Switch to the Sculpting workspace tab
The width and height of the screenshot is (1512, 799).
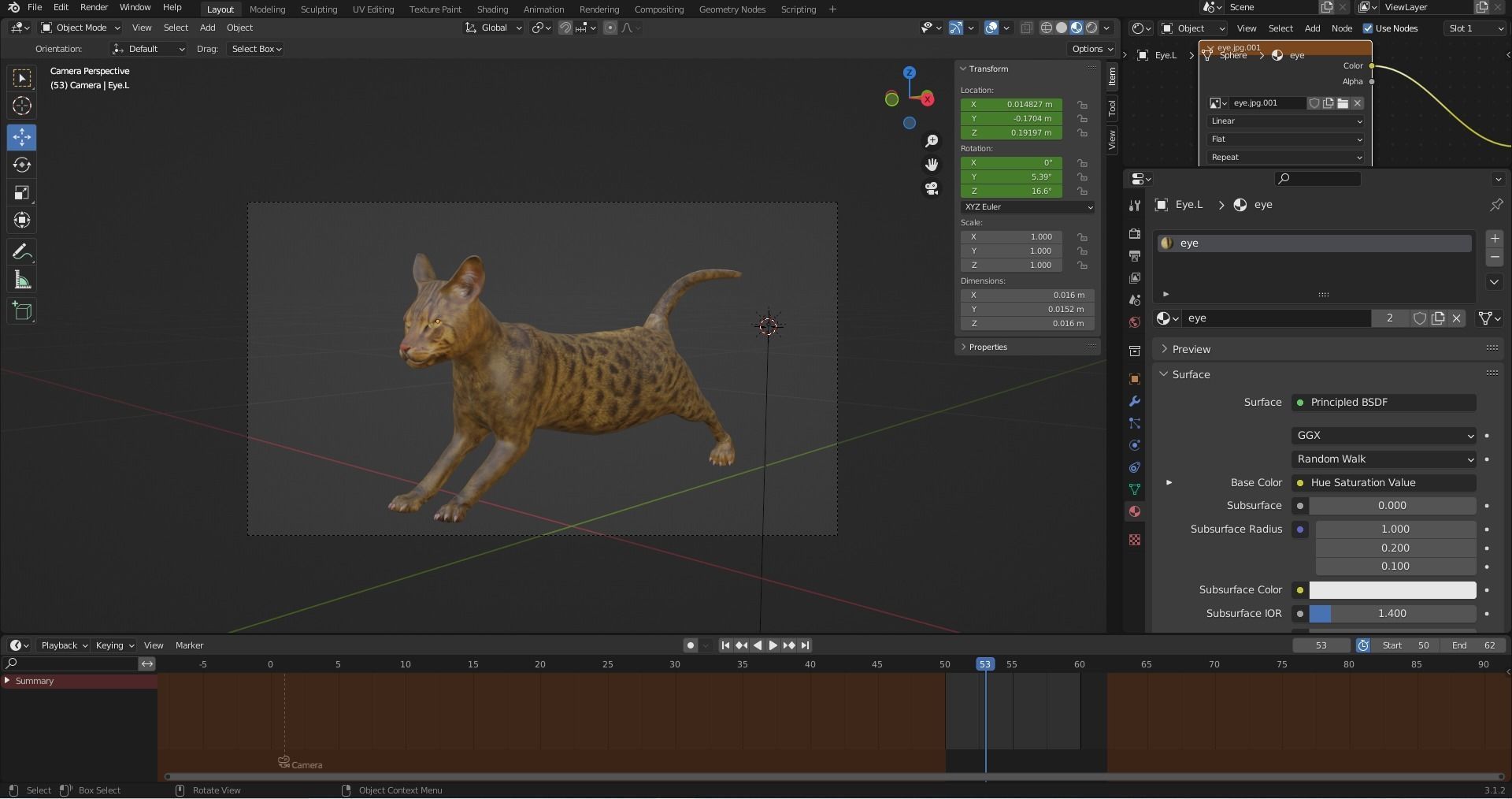319,9
